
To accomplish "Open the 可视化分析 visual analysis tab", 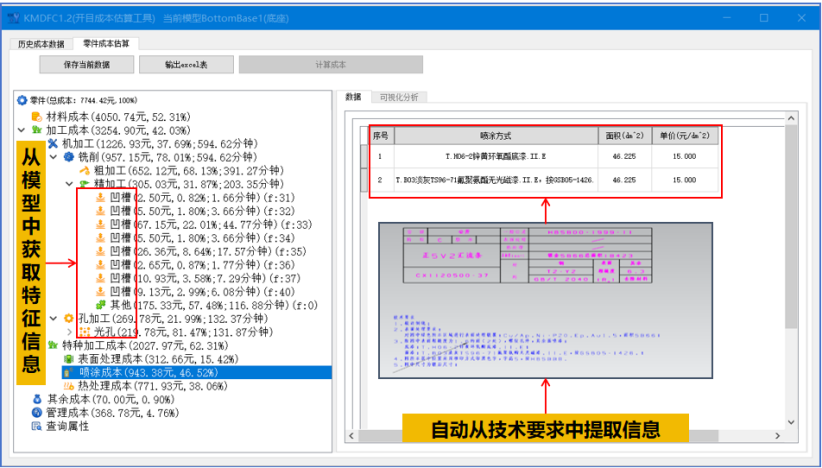I will click(x=398, y=97).
